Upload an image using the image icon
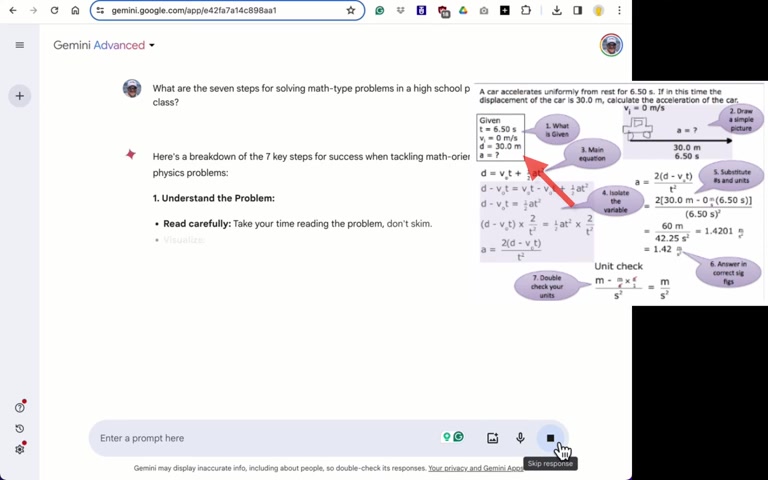This screenshot has height=480, width=768. [x=492, y=438]
